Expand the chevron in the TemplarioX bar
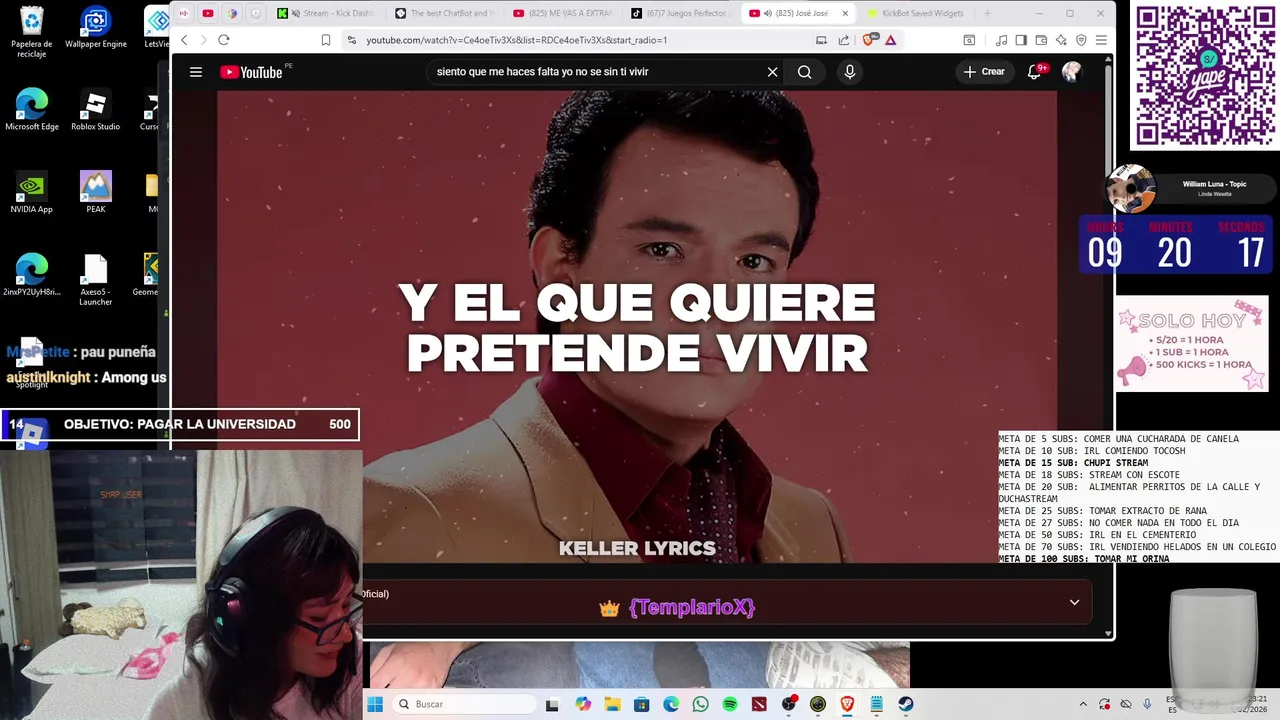 [1074, 602]
